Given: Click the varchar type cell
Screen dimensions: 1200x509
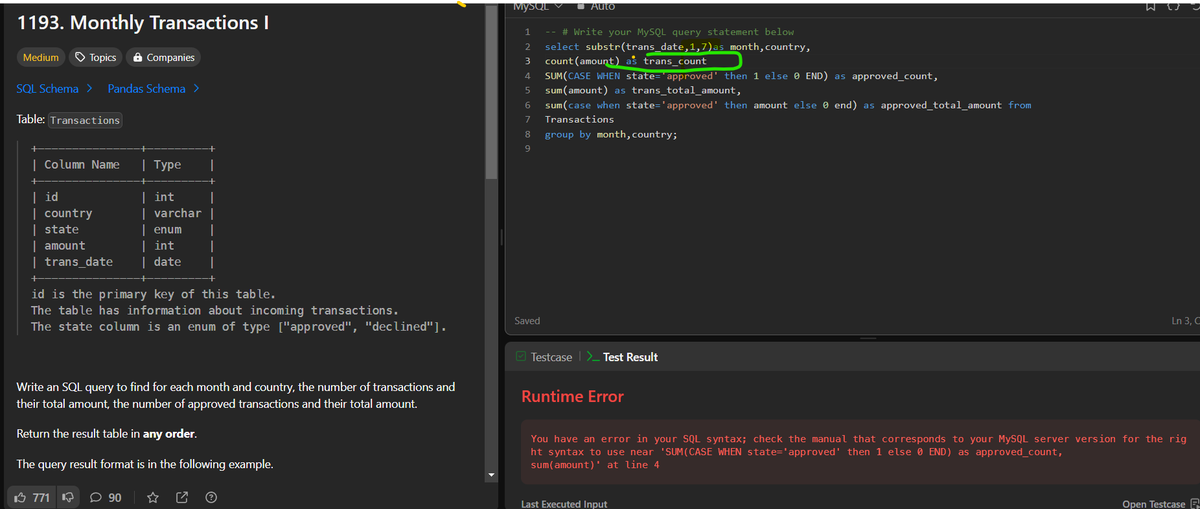Looking at the screenshot, I should pos(178,213).
